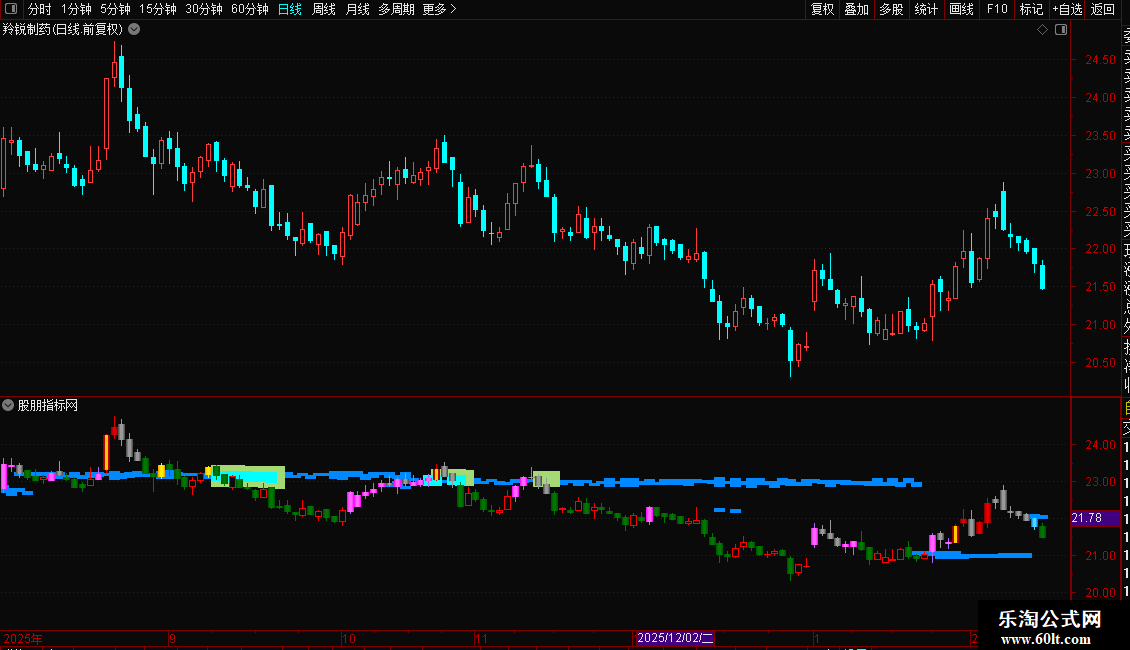The image size is (1130, 650).
Task: Select the 30分钟 period
Action: (204, 9)
